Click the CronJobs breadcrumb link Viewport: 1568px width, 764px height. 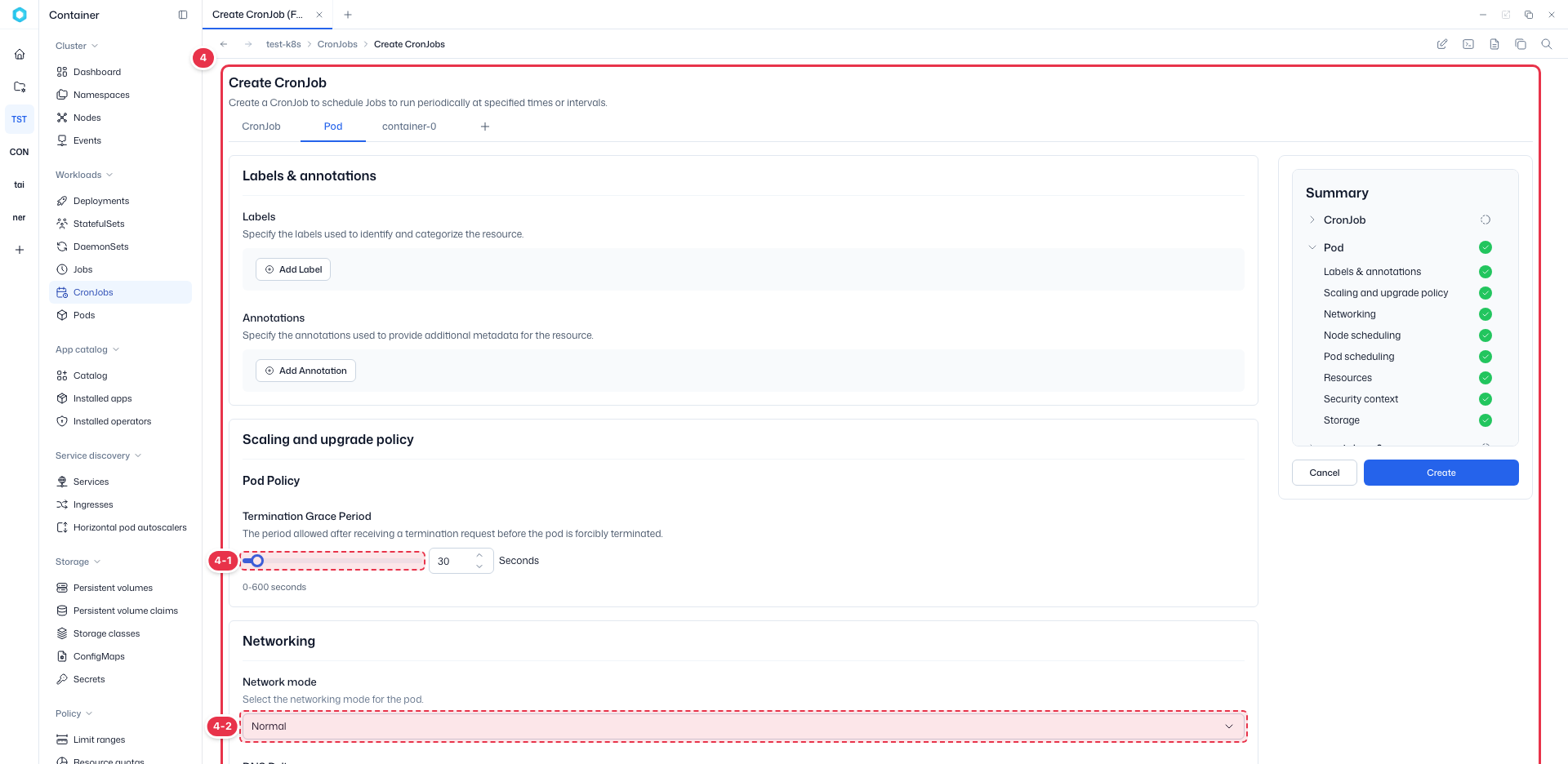[x=337, y=44]
